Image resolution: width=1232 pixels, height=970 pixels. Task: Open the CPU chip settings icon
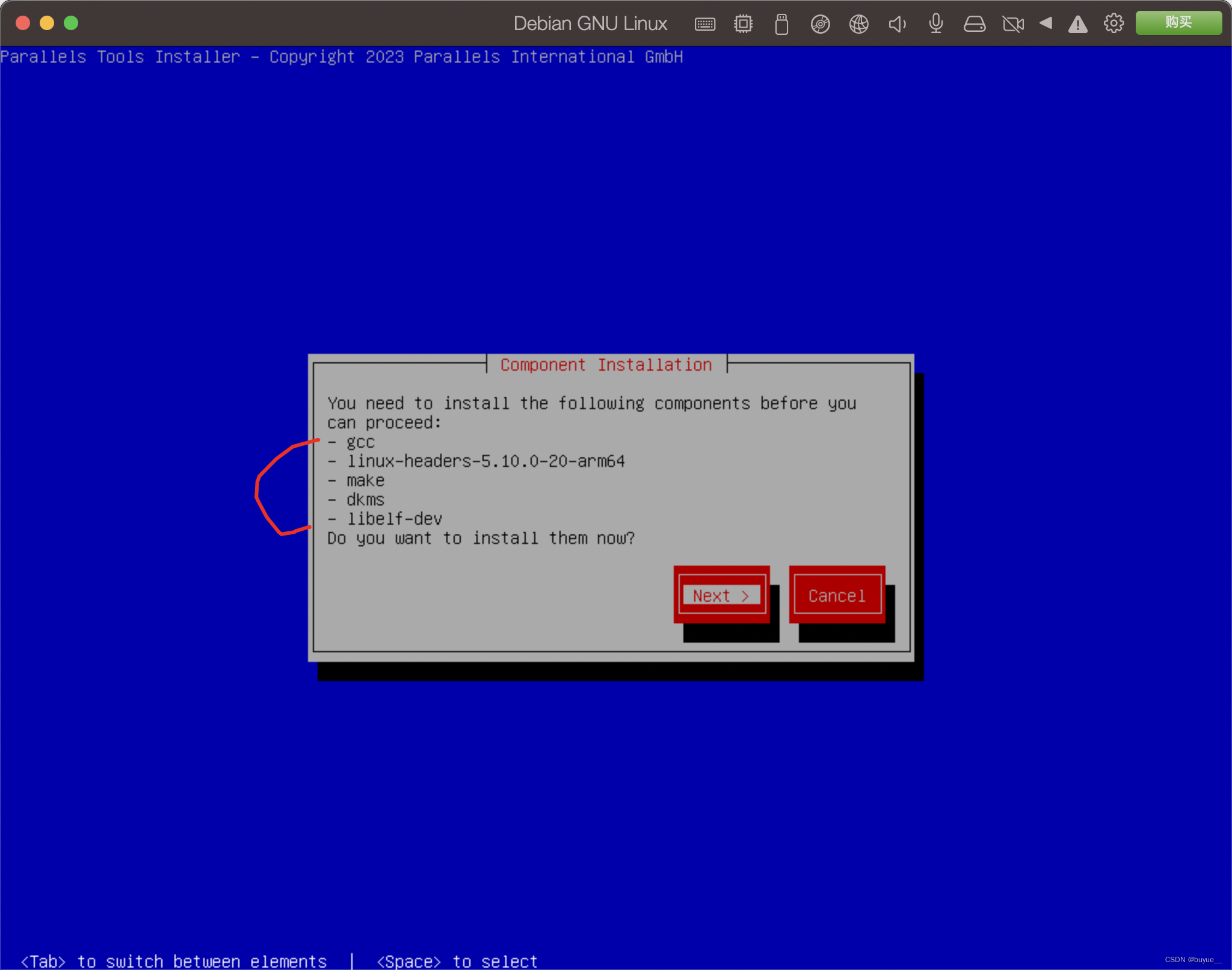(743, 24)
